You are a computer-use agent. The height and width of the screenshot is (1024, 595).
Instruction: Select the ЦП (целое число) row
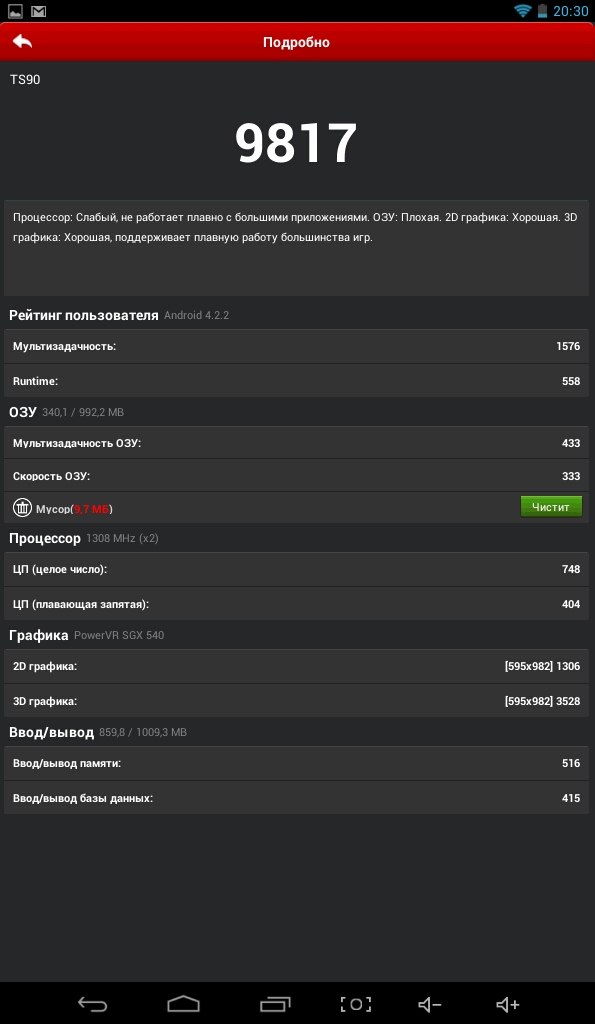[296, 569]
